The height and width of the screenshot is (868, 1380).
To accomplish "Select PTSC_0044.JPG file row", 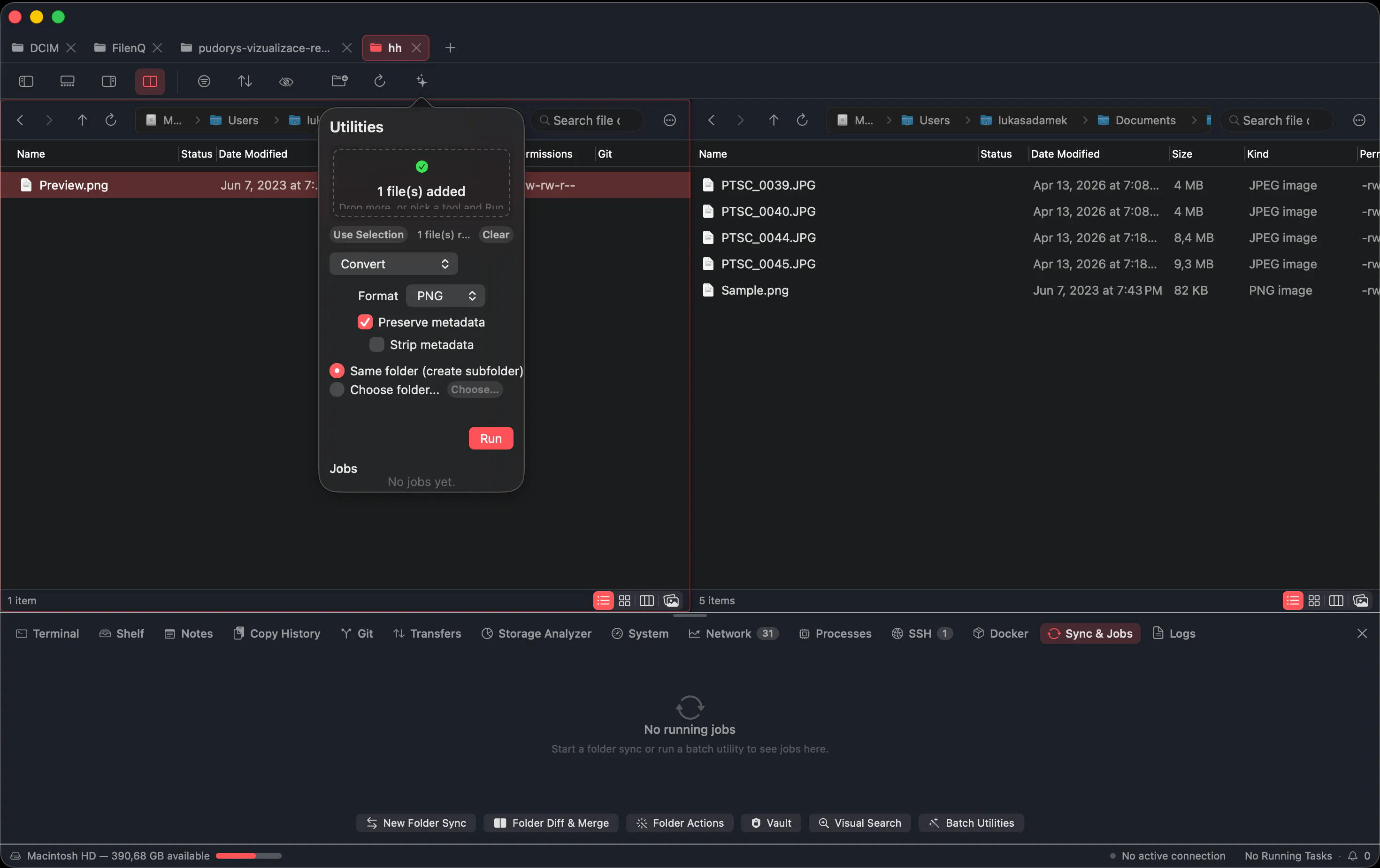I will (1035, 238).
